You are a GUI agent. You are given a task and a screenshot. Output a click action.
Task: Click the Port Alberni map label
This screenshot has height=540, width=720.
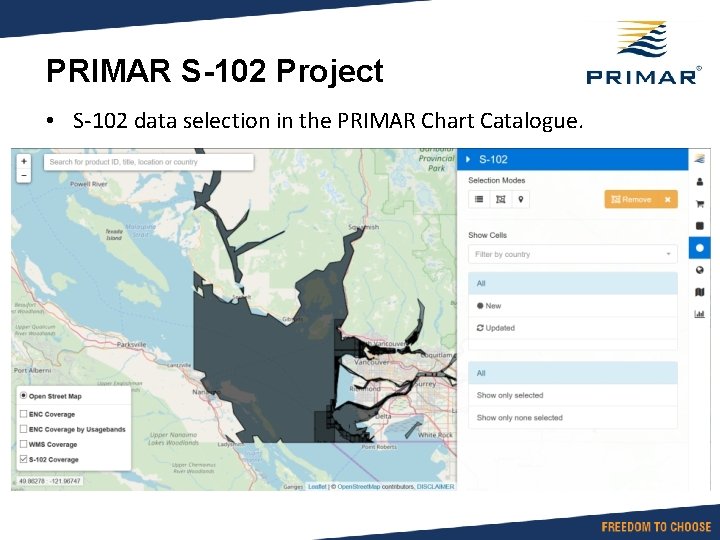click(32, 370)
